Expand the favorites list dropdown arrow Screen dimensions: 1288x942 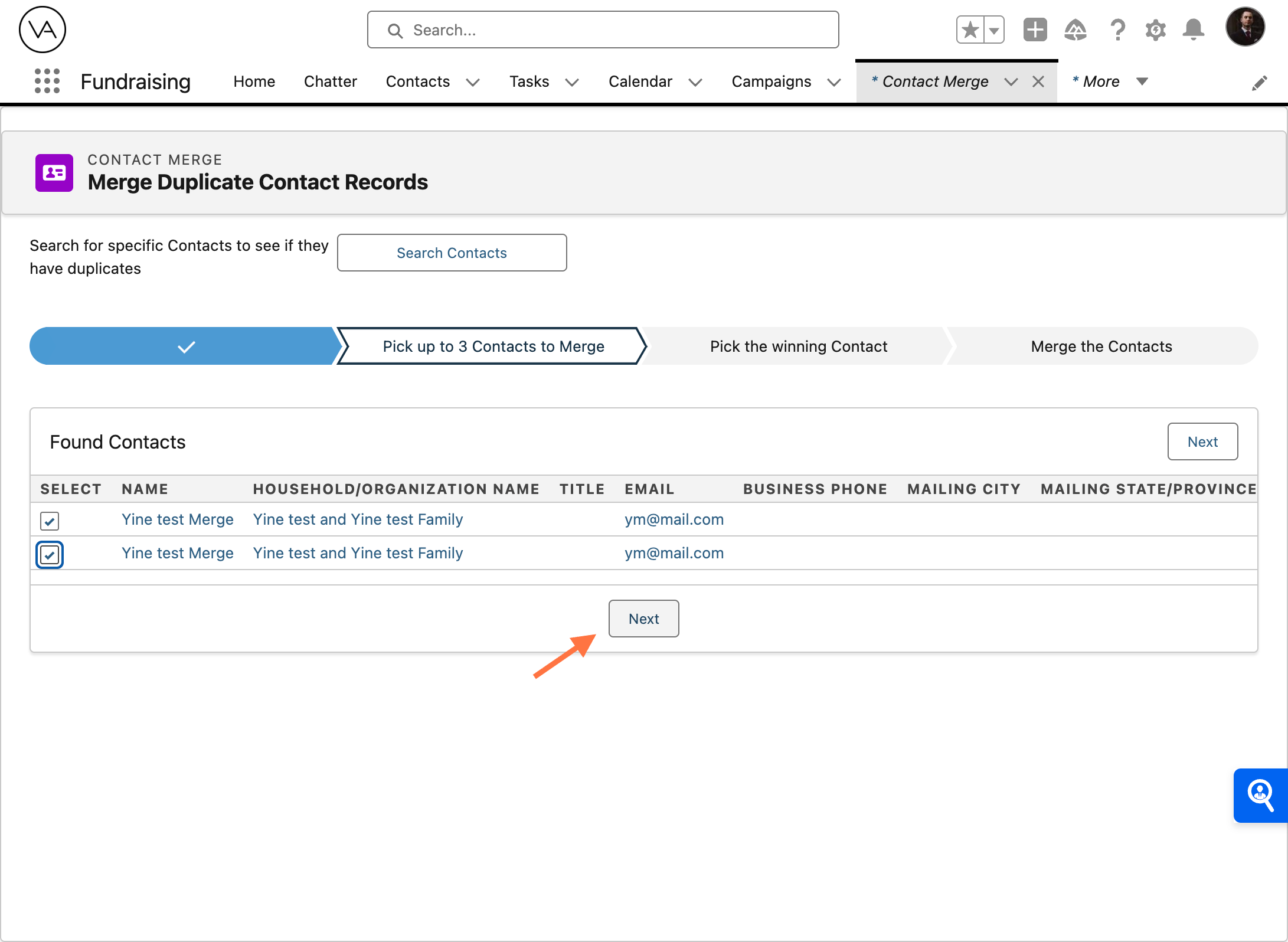coord(994,30)
